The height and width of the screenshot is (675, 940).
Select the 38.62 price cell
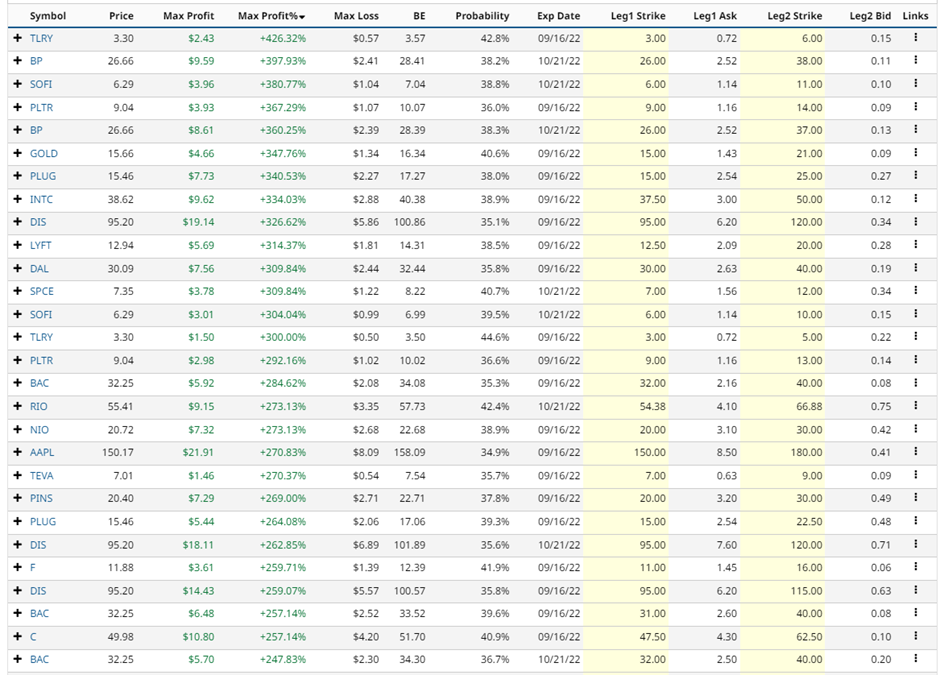coord(120,200)
